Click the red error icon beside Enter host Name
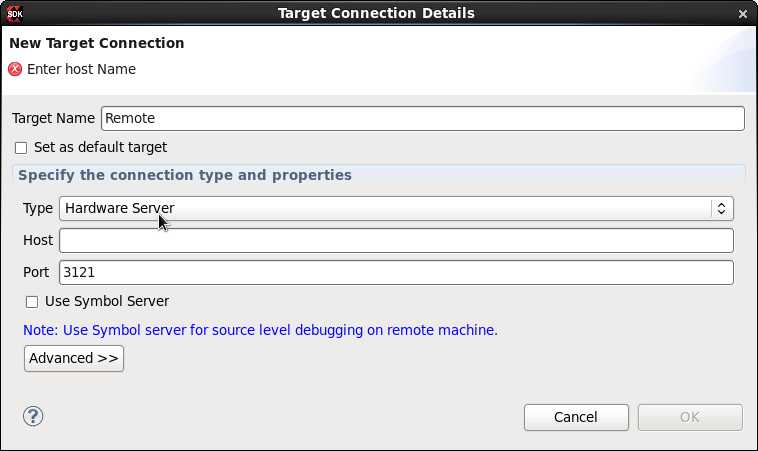 coord(15,69)
